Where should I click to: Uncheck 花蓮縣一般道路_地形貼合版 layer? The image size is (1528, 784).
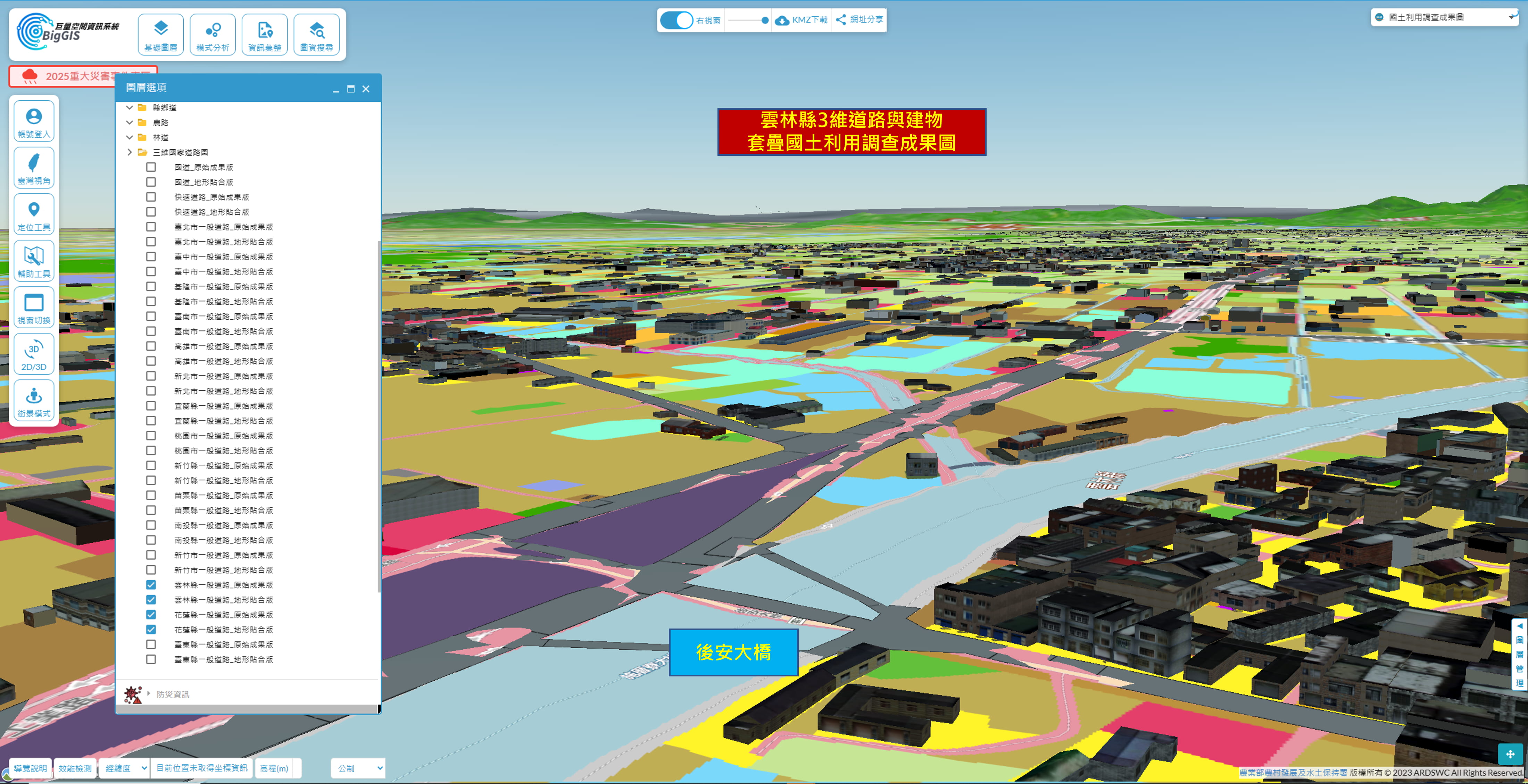click(x=151, y=629)
